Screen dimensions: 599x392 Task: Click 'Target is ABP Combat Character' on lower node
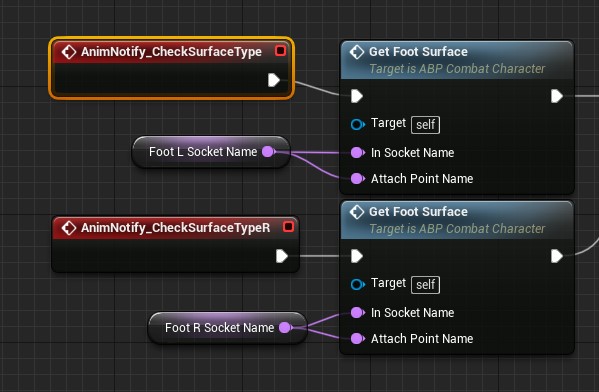(x=457, y=229)
